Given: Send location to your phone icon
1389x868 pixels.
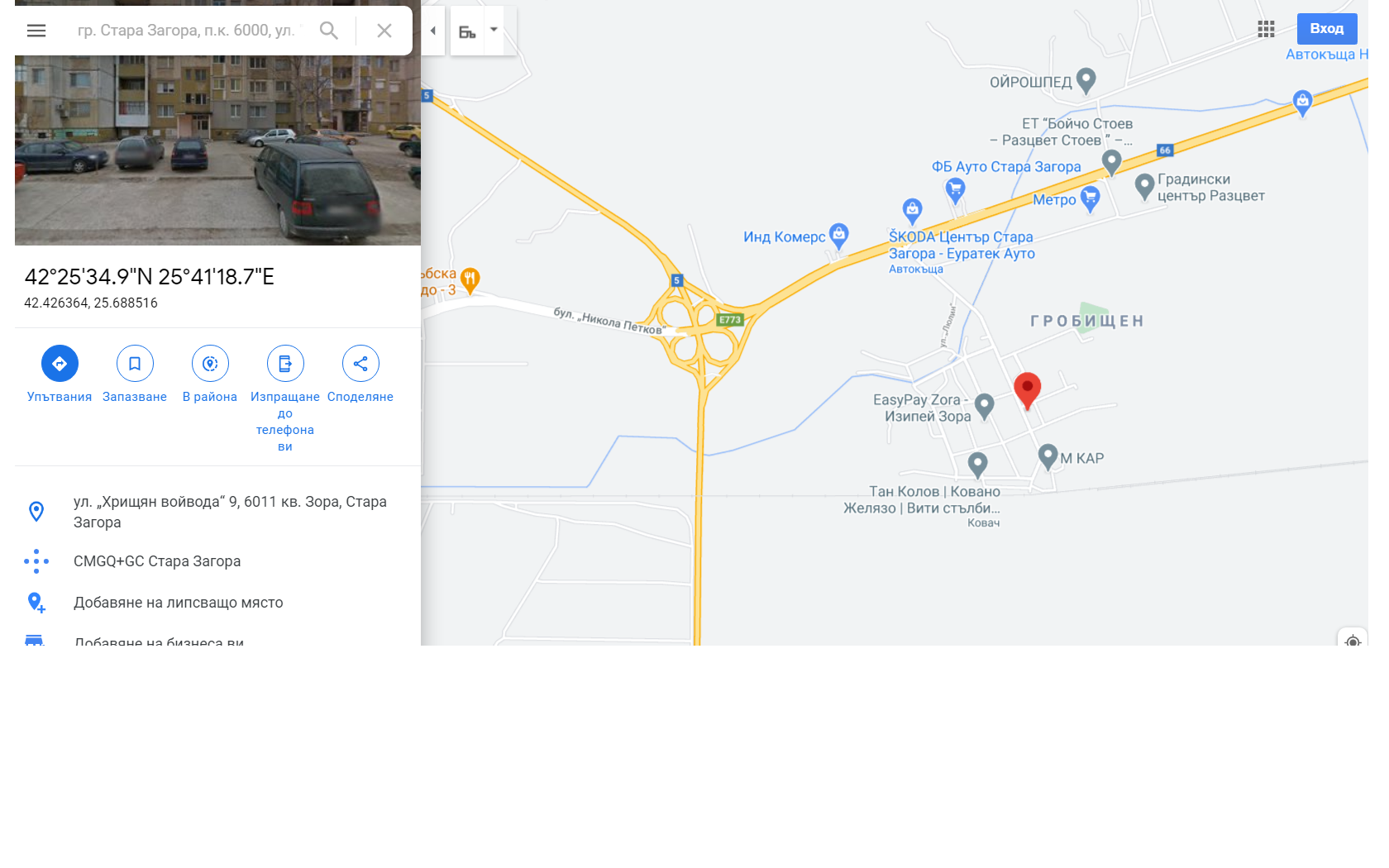Looking at the screenshot, I should pos(285,364).
